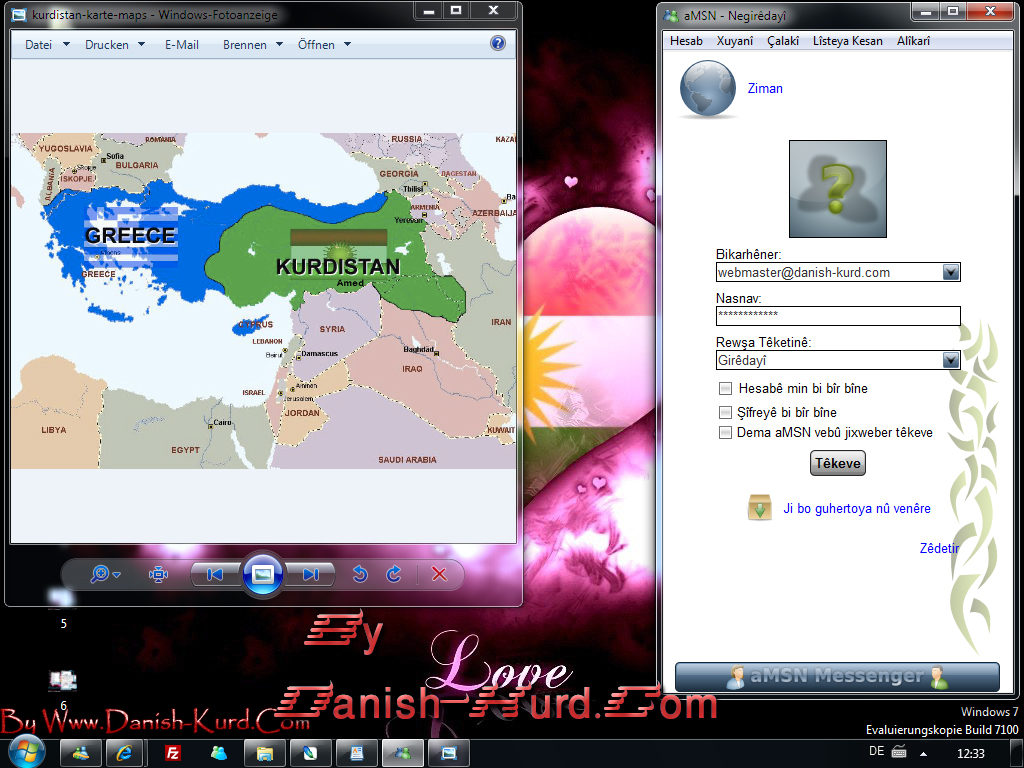Click the question mark display picture
Viewport: 1024px width, 768px height.
tap(838, 189)
